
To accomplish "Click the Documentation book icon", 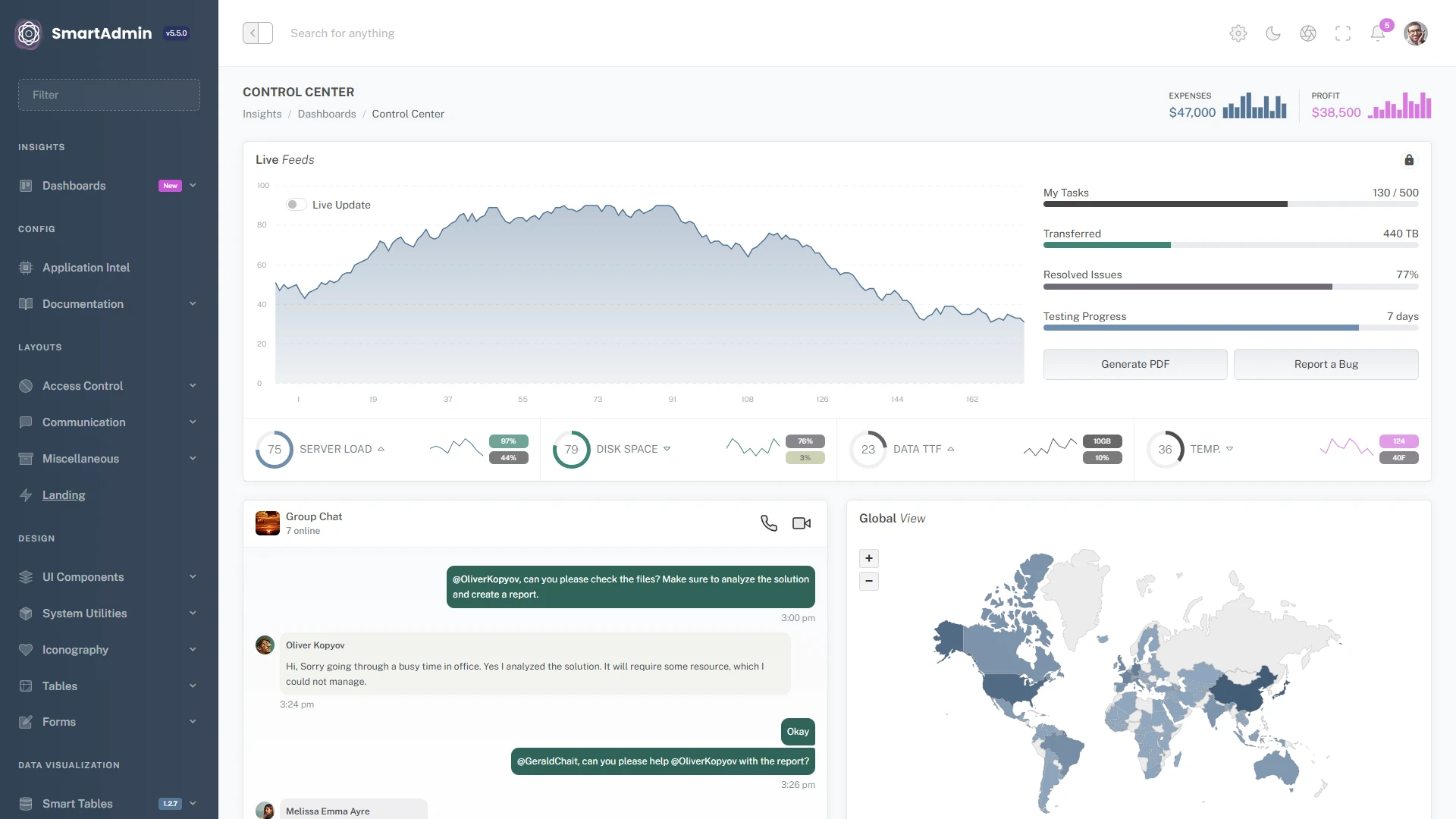I will (26, 304).
